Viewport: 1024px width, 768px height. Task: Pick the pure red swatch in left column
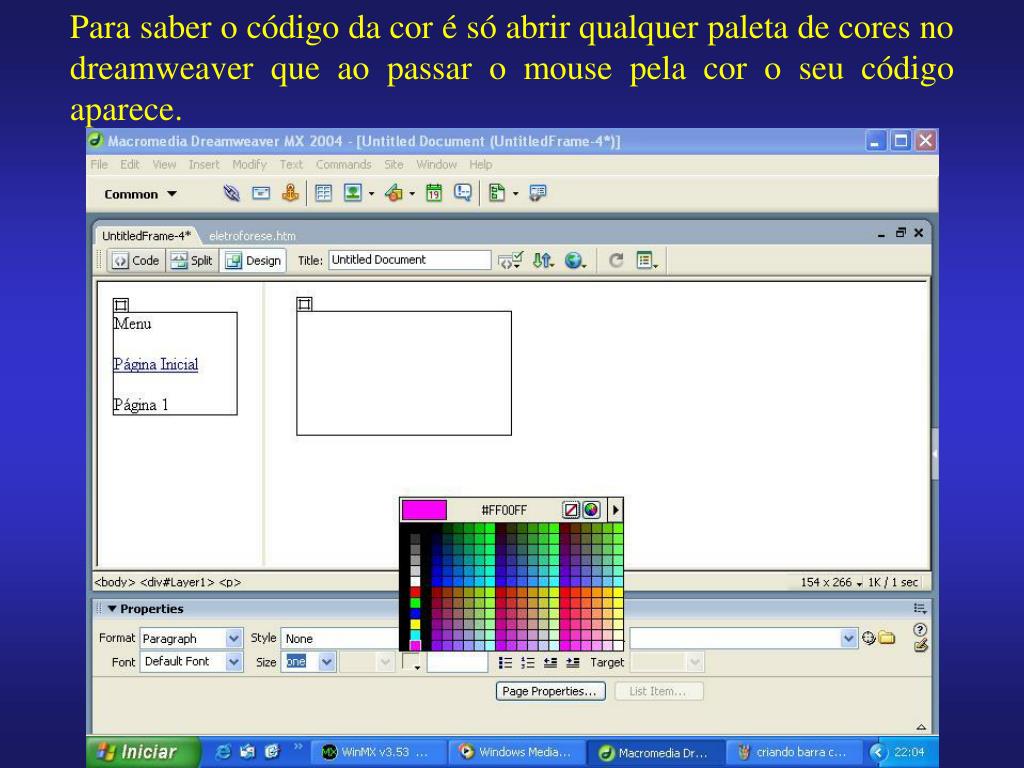[415, 592]
